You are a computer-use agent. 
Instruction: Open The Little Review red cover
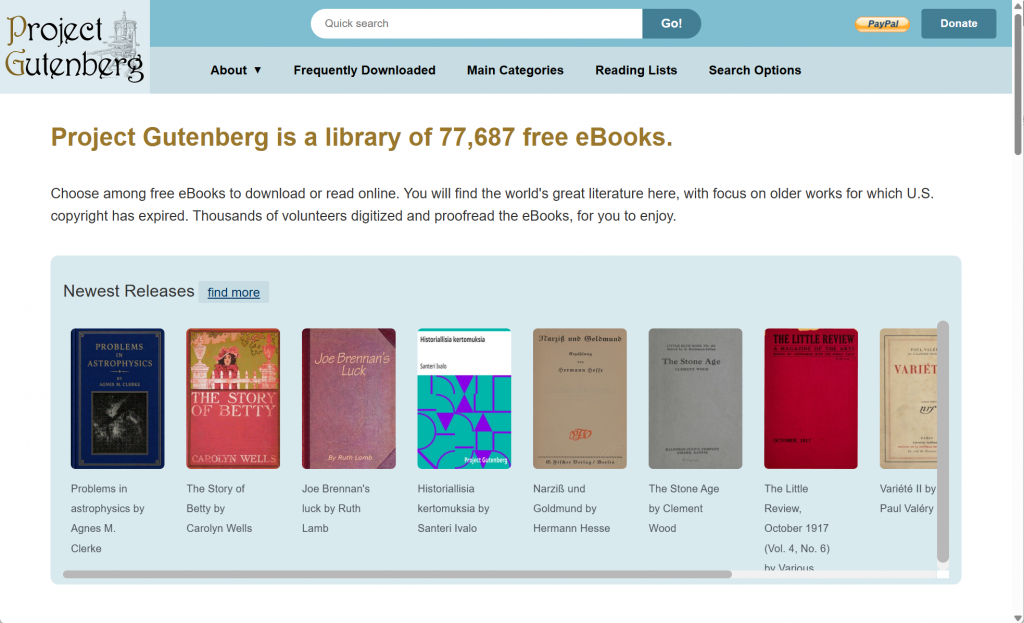click(x=811, y=398)
